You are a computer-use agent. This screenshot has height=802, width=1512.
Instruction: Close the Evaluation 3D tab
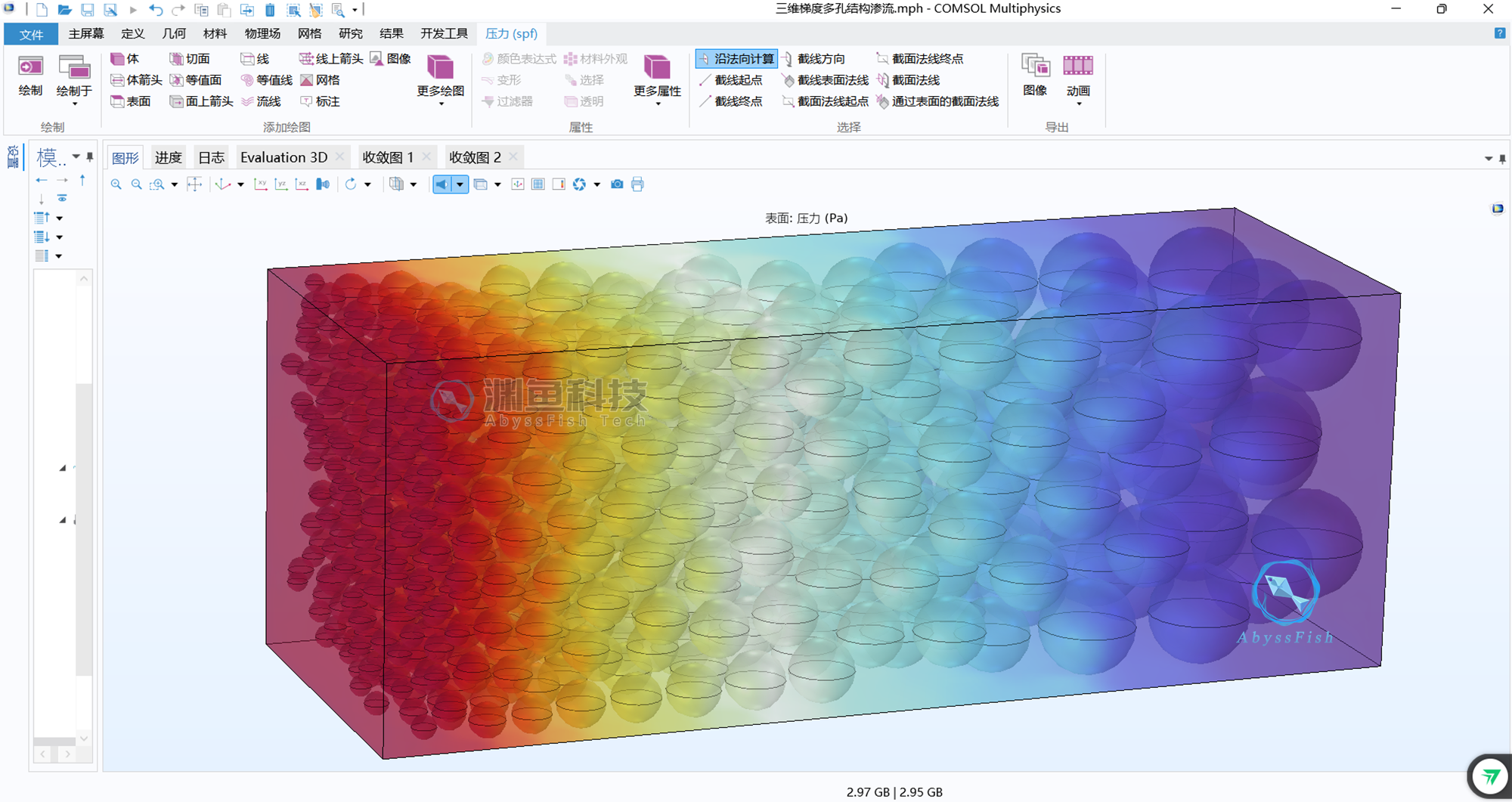339,157
